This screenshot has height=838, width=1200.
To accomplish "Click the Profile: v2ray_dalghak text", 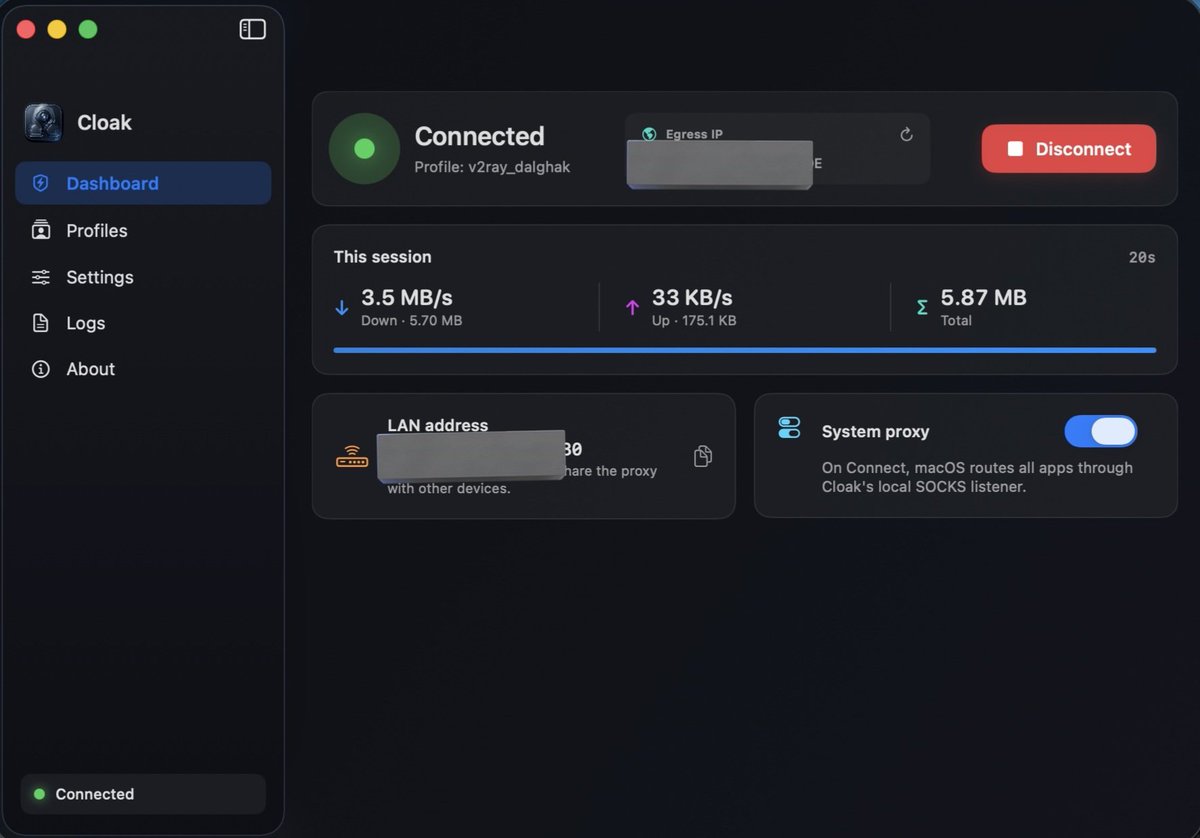I will click(x=492, y=167).
